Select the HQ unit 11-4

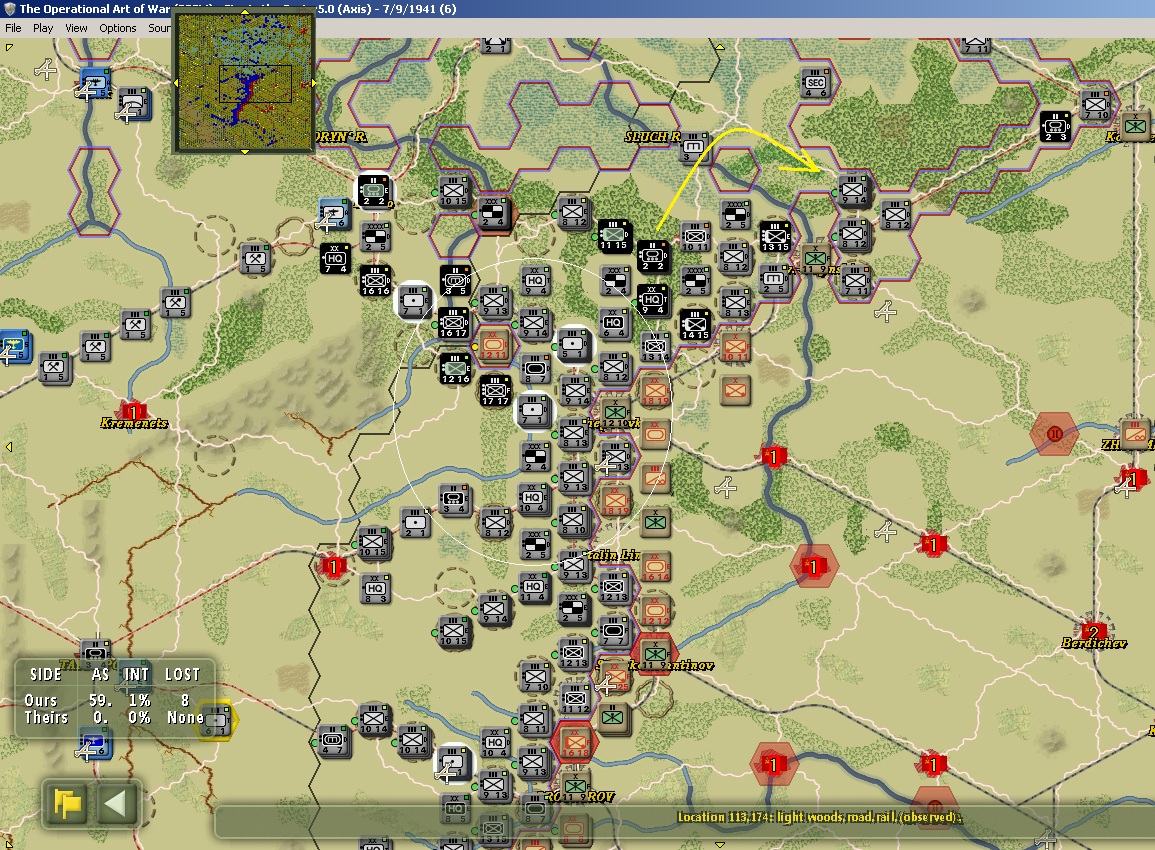click(533, 588)
